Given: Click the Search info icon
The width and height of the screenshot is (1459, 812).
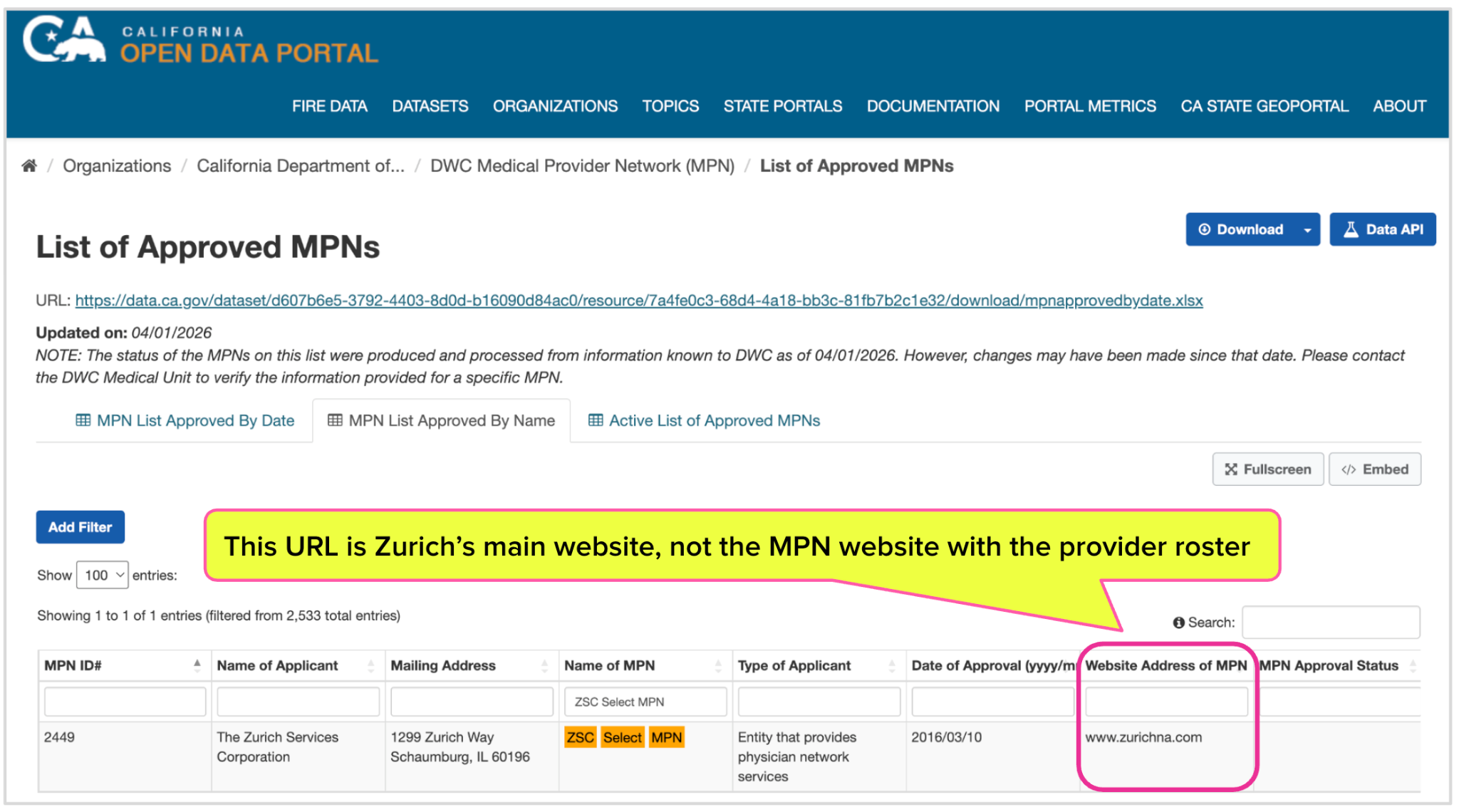Looking at the screenshot, I should point(1178,623).
